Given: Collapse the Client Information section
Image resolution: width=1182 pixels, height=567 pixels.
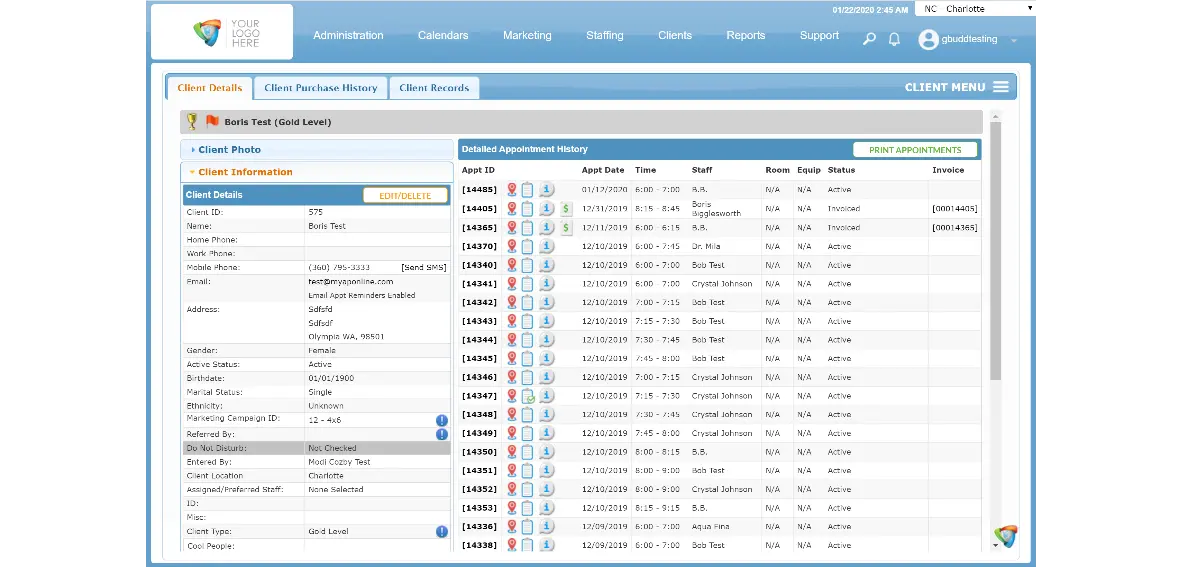Looking at the screenshot, I should coord(316,172).
